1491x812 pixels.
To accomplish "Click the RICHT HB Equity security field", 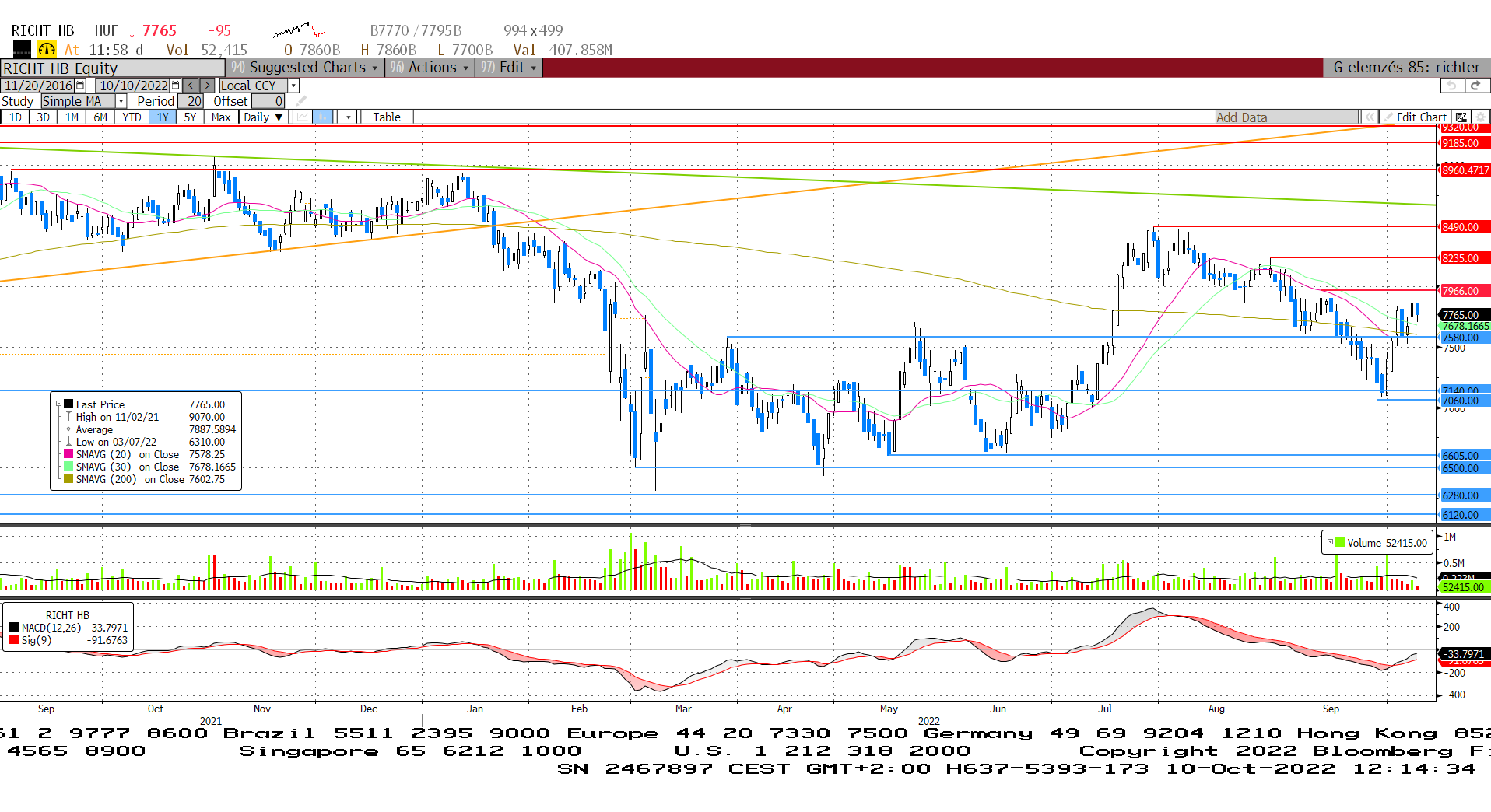I will pyautogui.click(x=112, y=68).
